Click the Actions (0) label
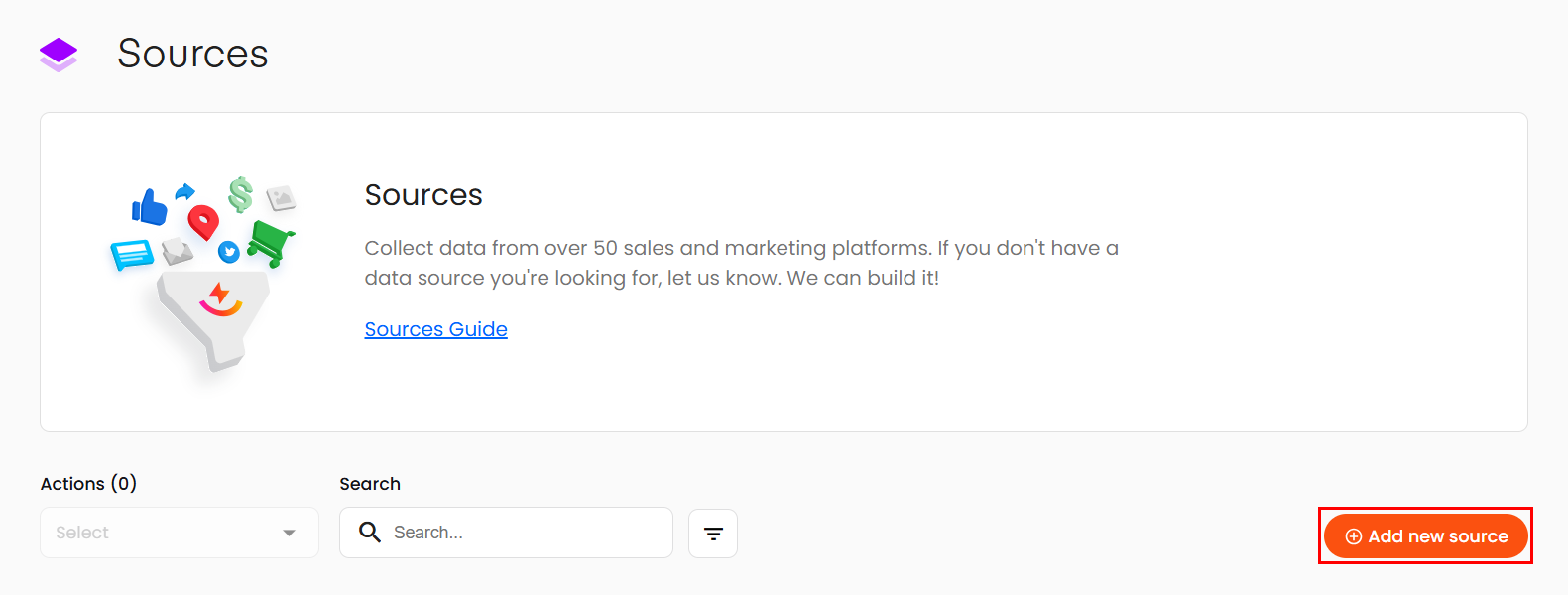Screen dimensions: 1568x595 coord(88,484)
